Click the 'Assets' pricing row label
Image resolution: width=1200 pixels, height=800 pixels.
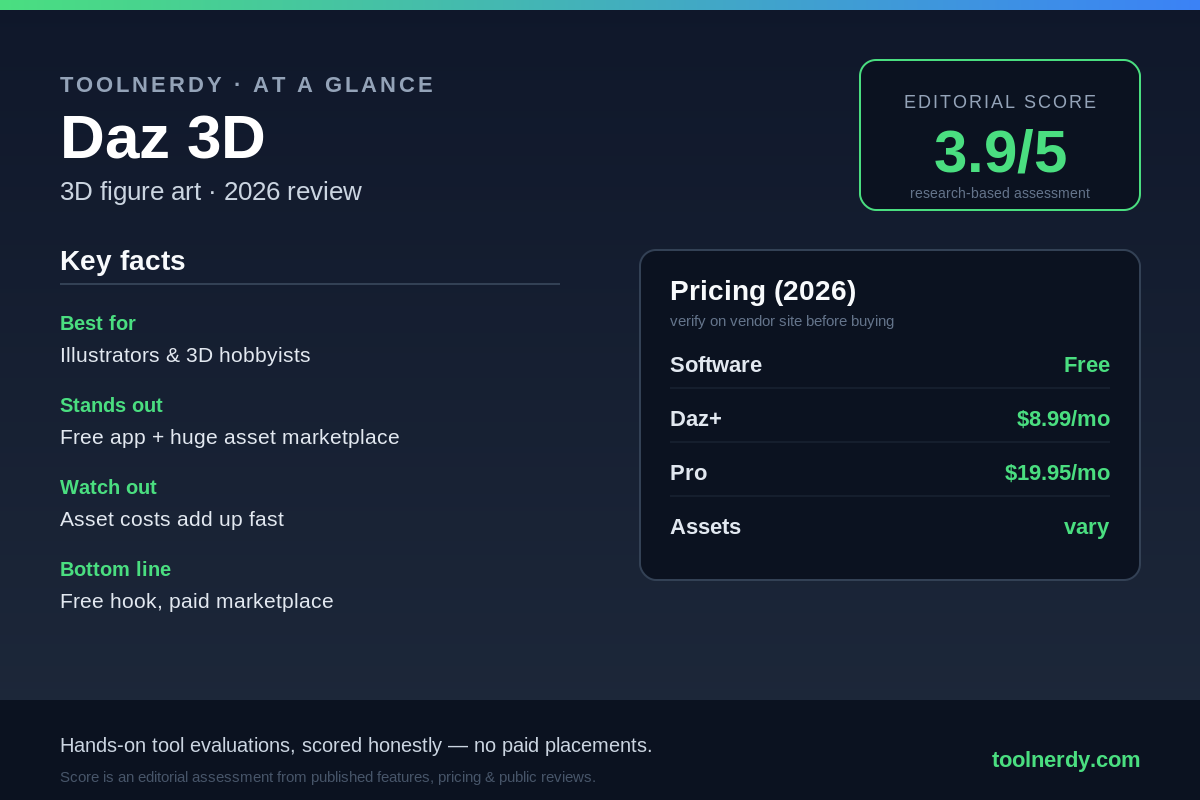[706, 527]
